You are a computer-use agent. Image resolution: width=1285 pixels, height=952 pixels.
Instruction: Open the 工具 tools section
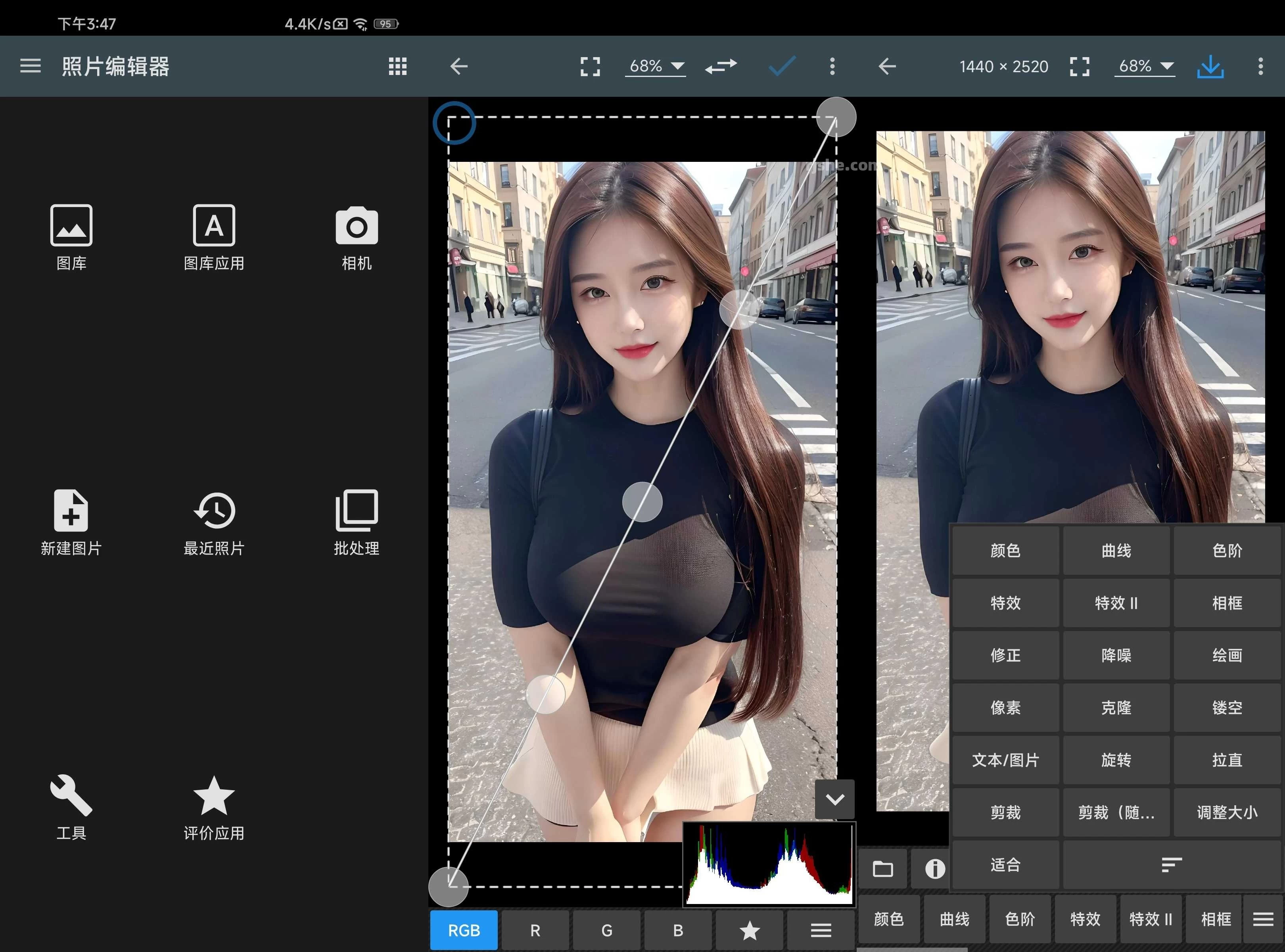pos(71,807)
